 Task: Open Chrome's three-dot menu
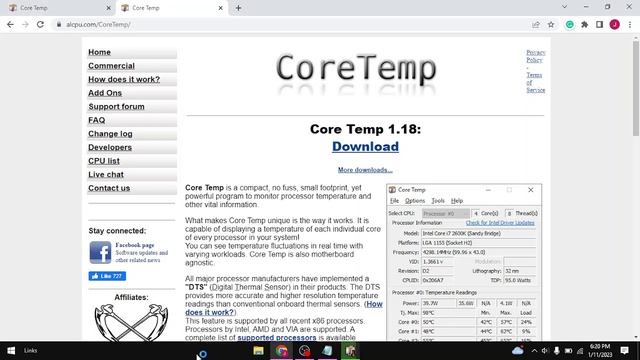[630, 24]
